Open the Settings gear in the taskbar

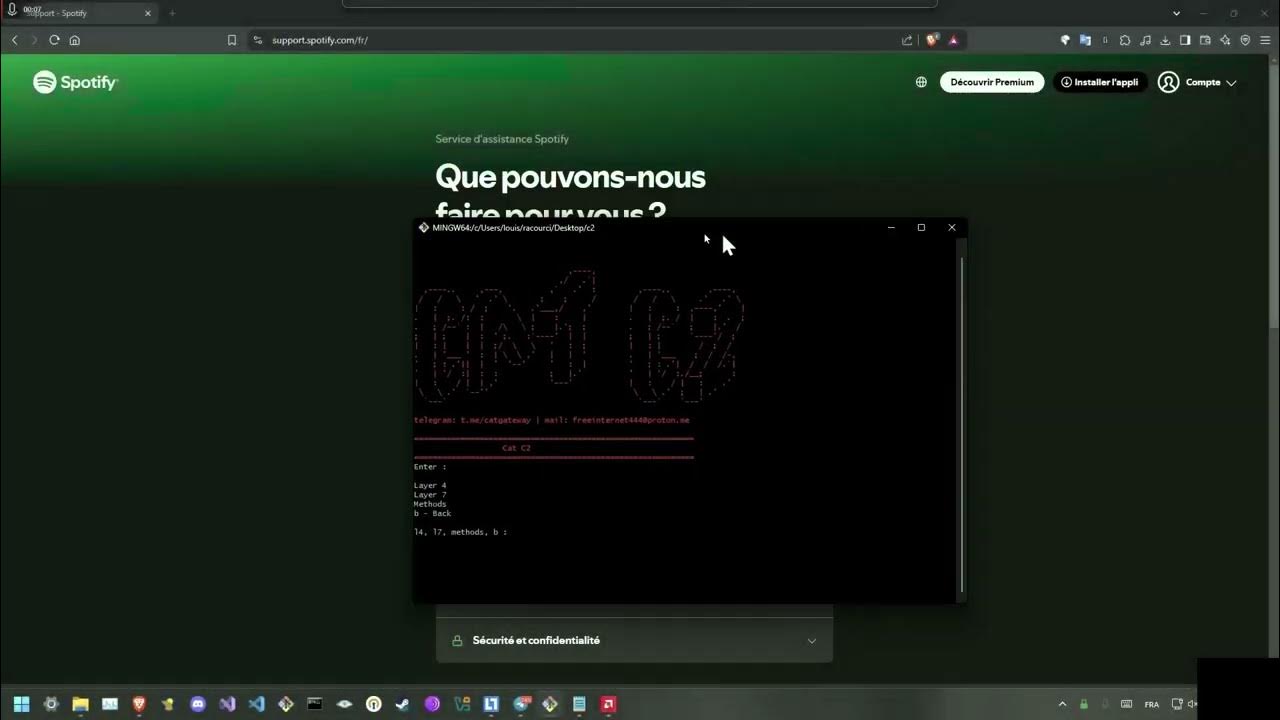tap(51, 704)
